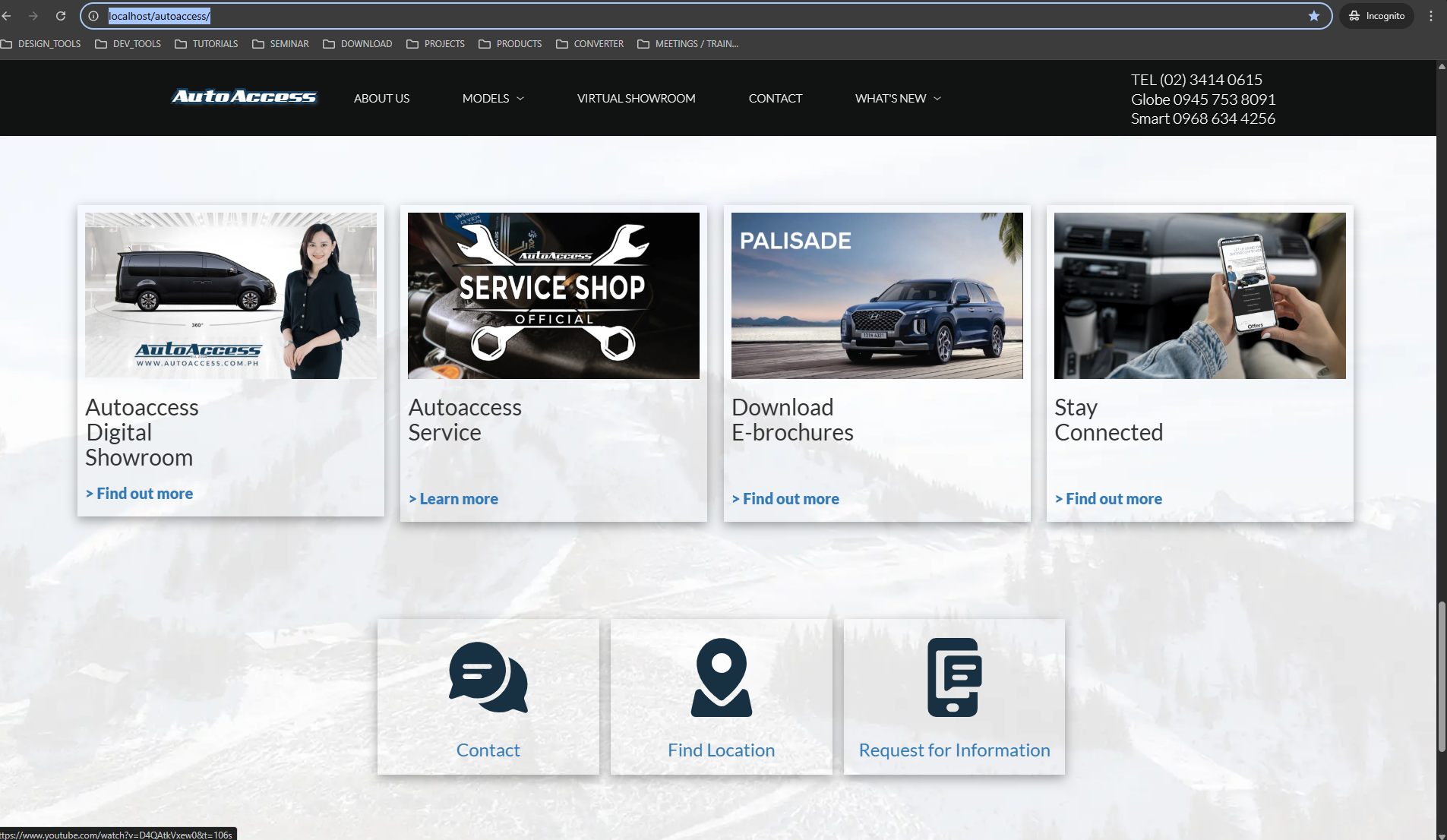Screen dimensions: 1447x840
Task: Open the PROJECTS bookmark folder
Action: click(436, 44)
